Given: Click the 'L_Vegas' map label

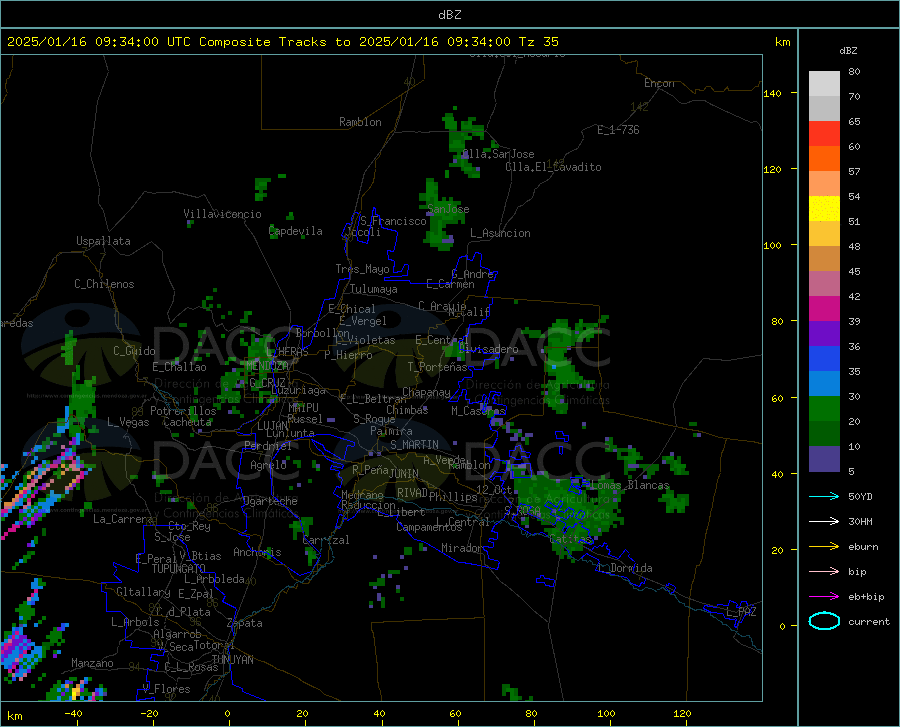Looking at the screenshot, I should pyautogui.click(x=129, y=422).
